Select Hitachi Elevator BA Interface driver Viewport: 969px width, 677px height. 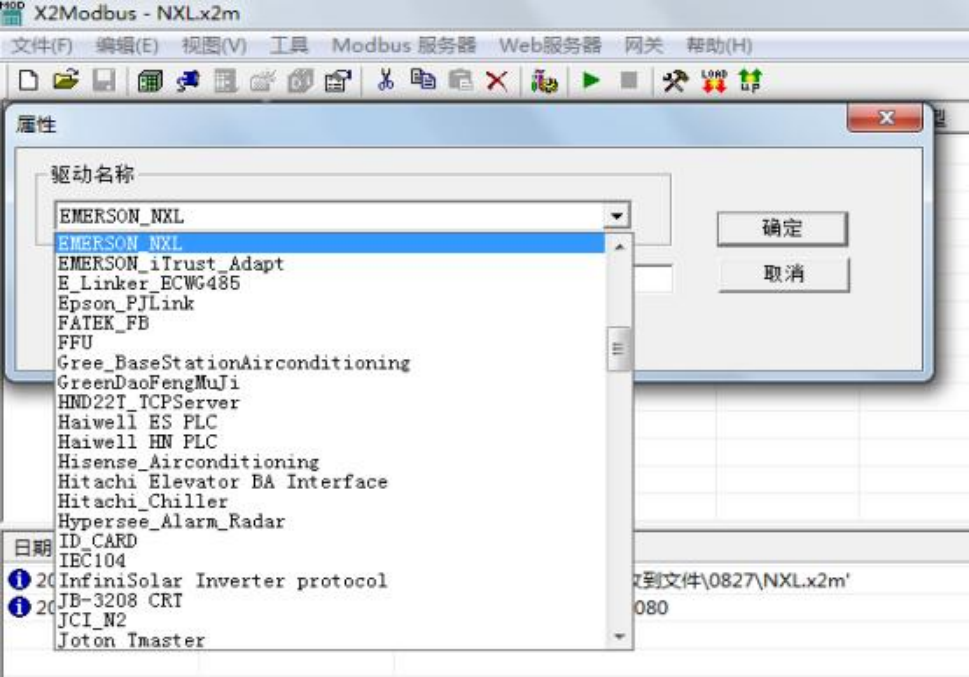coord(330,482)
